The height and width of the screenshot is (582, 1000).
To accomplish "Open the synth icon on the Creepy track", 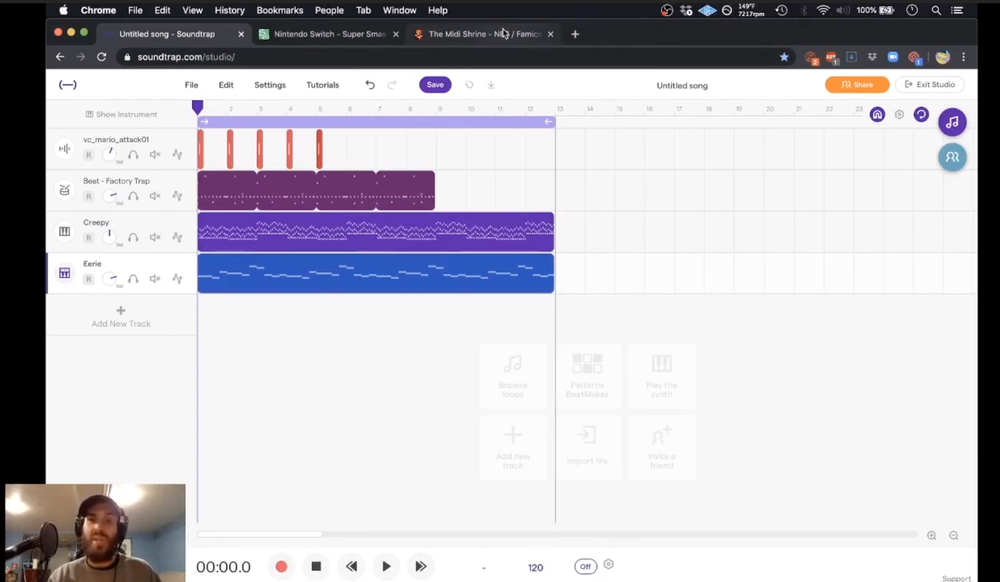I will coord(64,231).
